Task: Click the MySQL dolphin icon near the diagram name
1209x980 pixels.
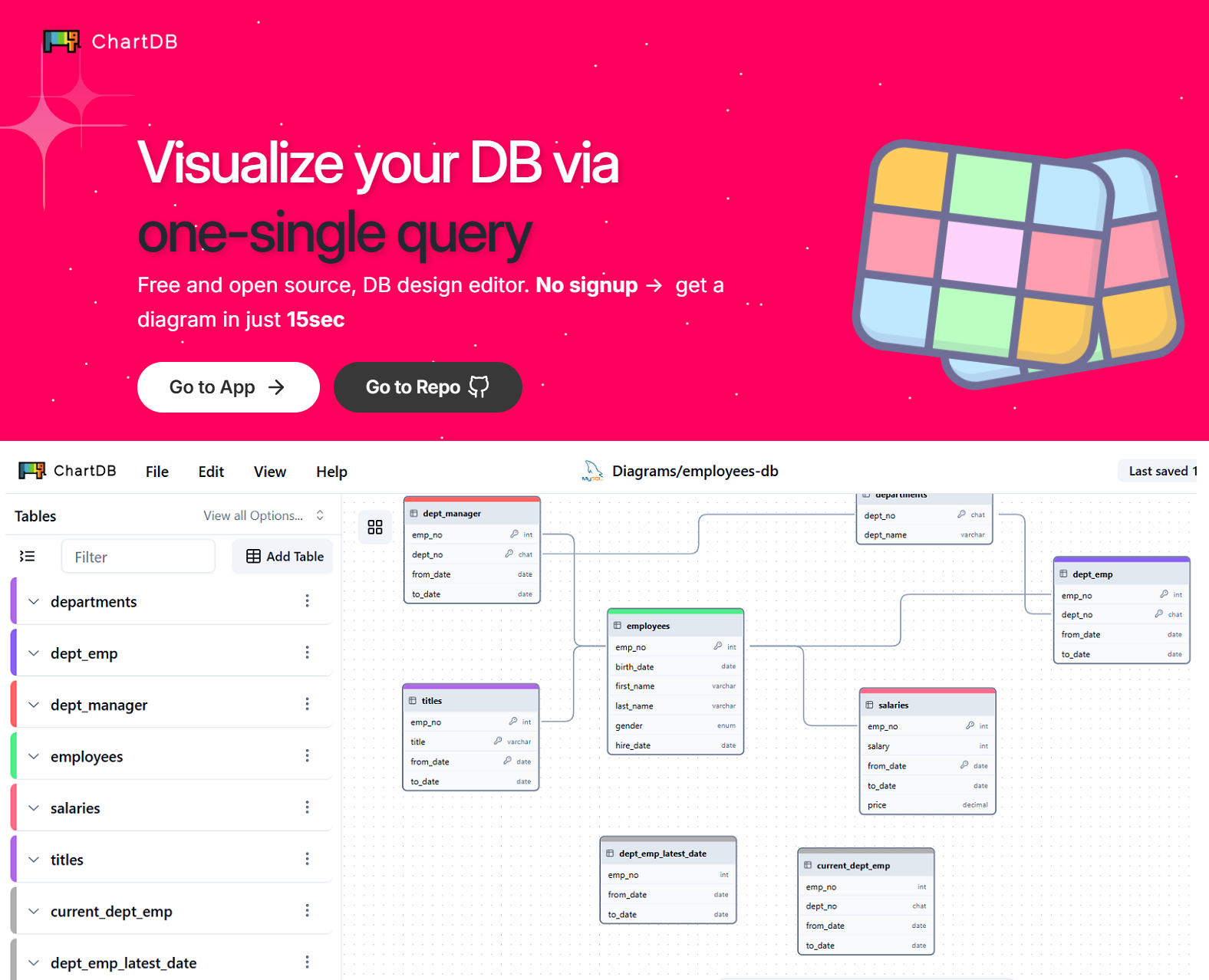Action: (591, 471)
